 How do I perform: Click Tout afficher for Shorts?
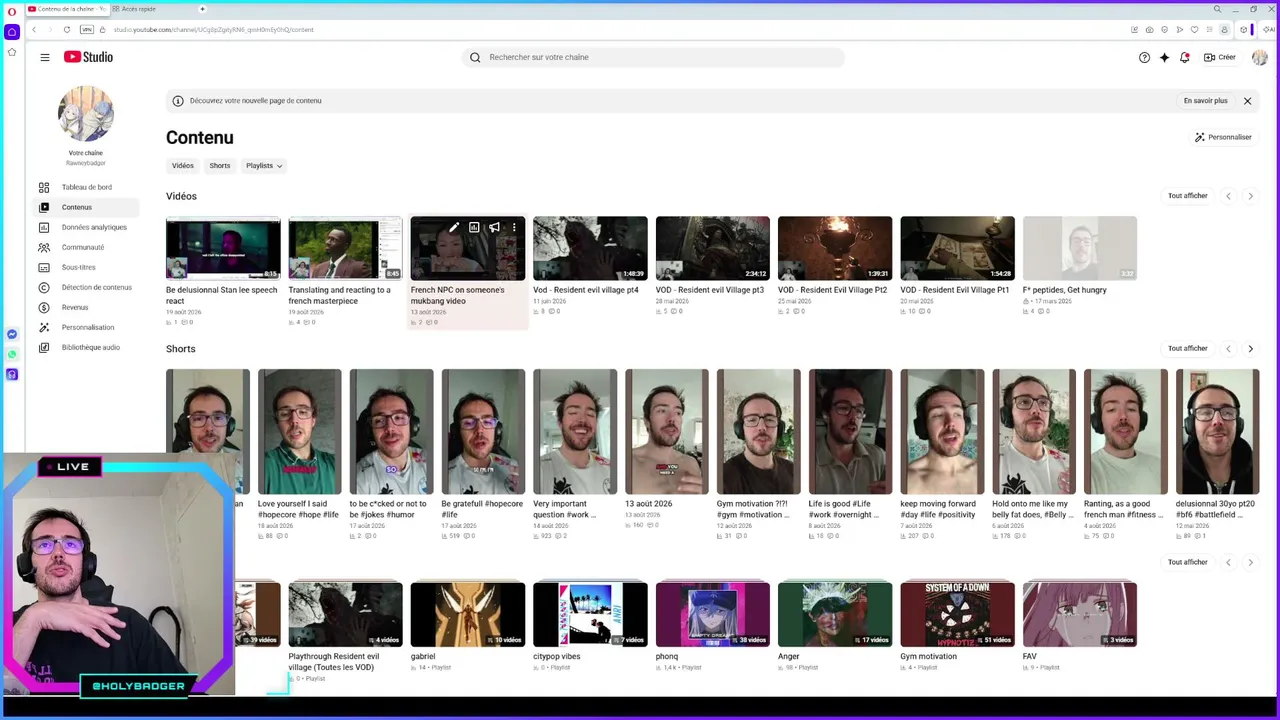point(1188,349)
